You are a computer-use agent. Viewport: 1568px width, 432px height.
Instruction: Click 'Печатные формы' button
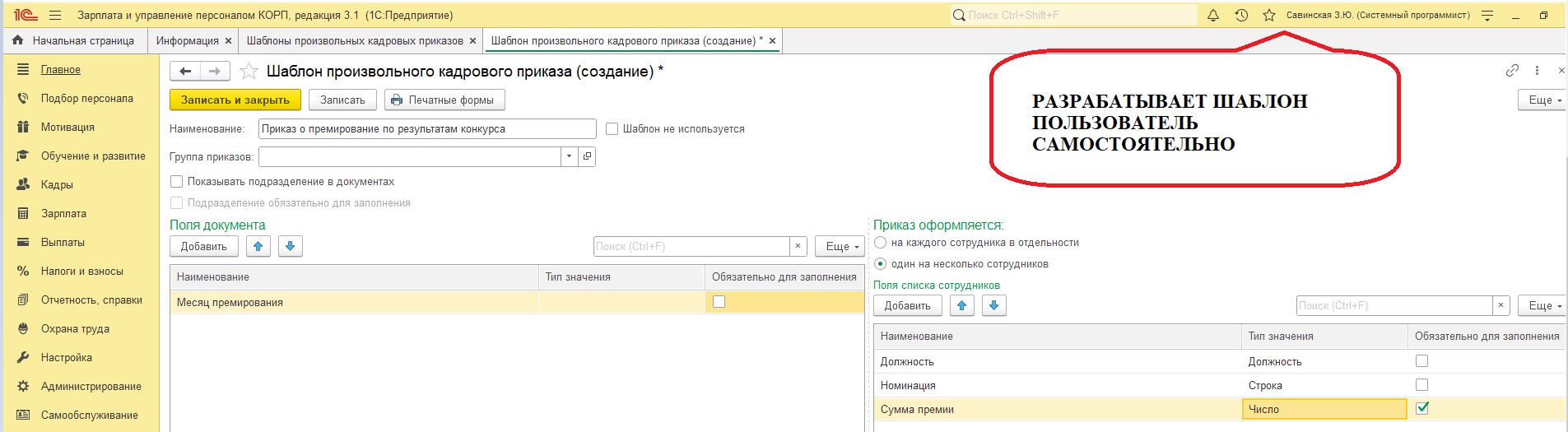(444, 100)
